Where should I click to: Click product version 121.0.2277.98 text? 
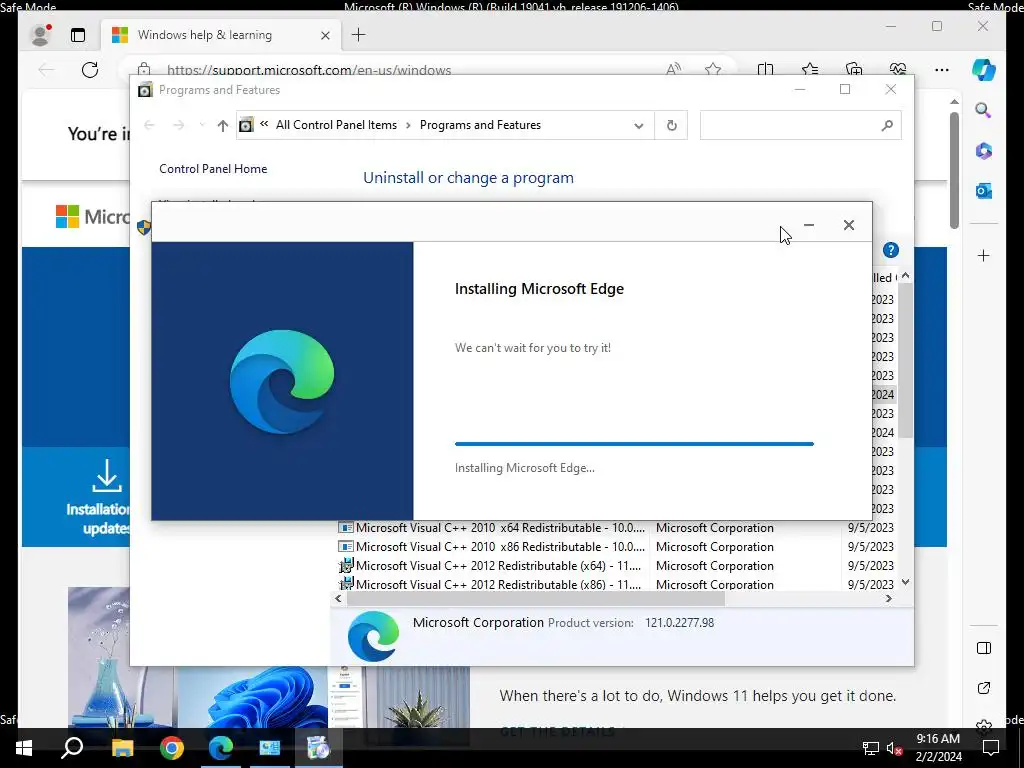[x=679, y=622]
